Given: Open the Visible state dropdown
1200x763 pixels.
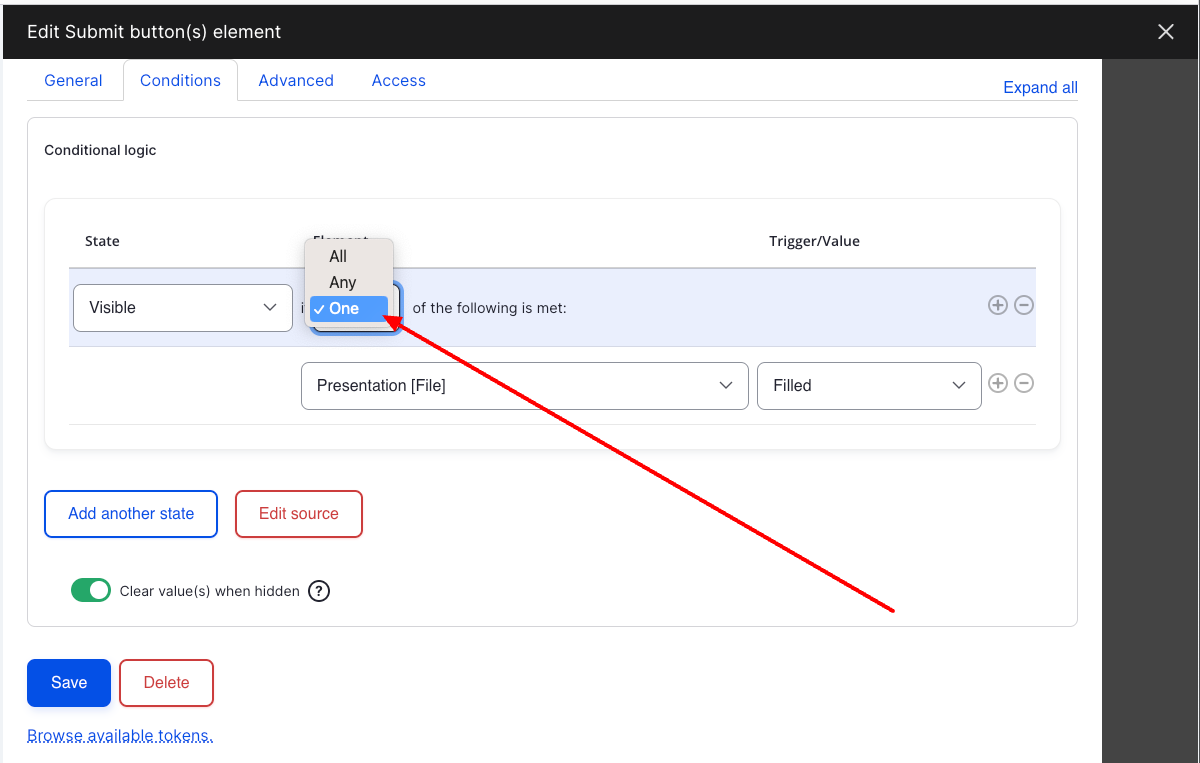Looking at the screenshot, I should click(183, 307).
